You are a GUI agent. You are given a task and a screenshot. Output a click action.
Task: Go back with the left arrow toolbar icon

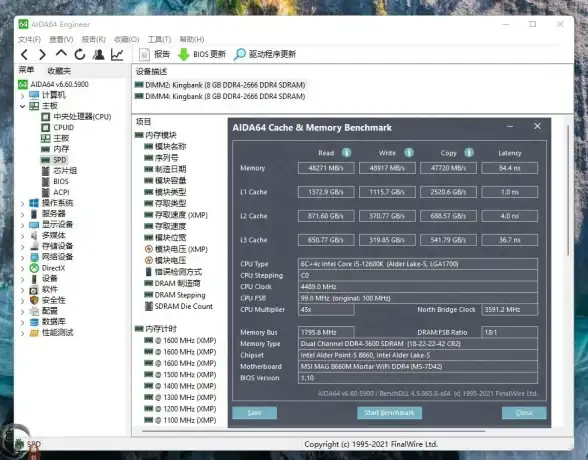[25, 55]
